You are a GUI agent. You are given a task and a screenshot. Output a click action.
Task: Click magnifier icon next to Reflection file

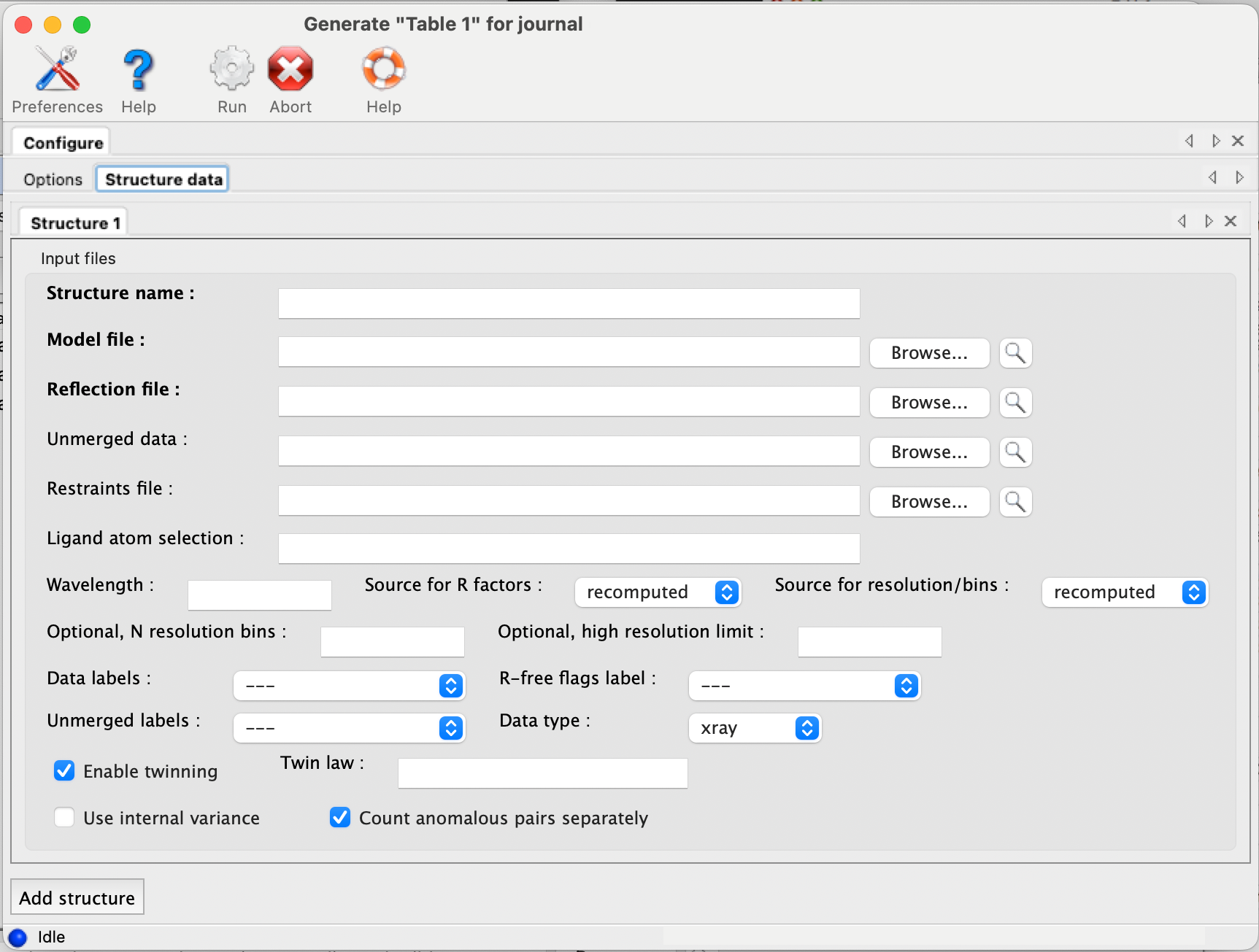pyautogui.click(x=1015, y=403)
